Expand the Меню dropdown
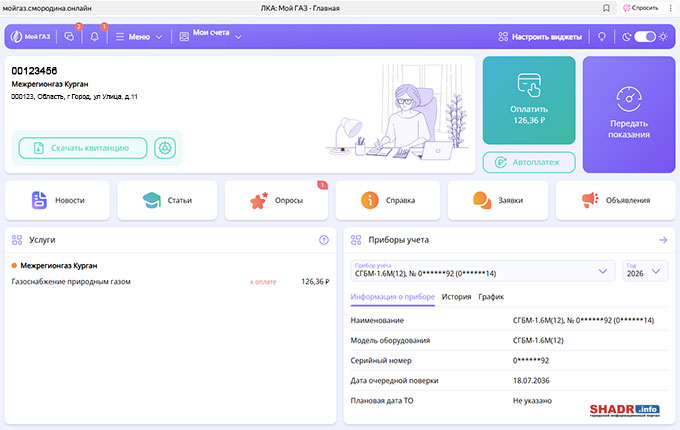Viewport: 680px width, 430px height. 139,37
